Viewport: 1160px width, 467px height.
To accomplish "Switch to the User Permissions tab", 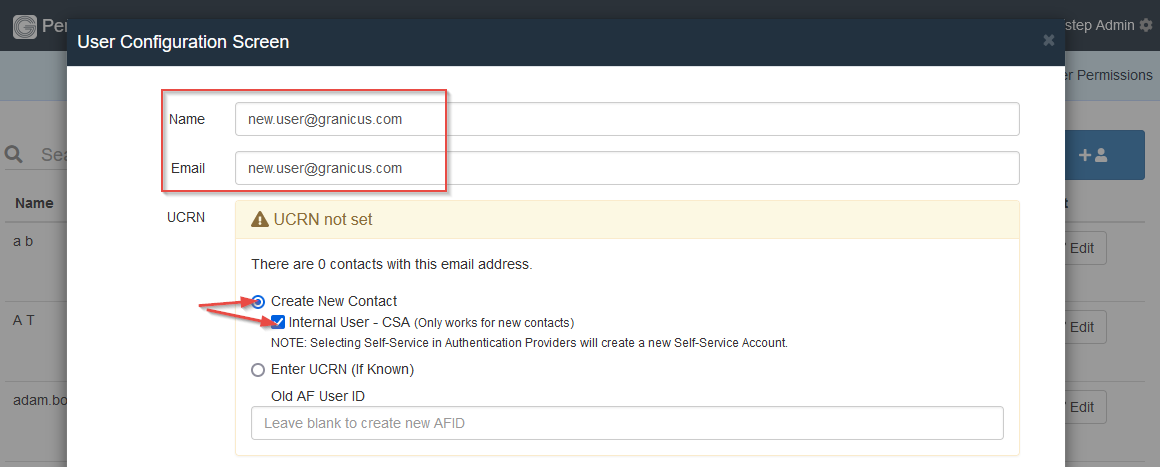I will coord(1110,75).
